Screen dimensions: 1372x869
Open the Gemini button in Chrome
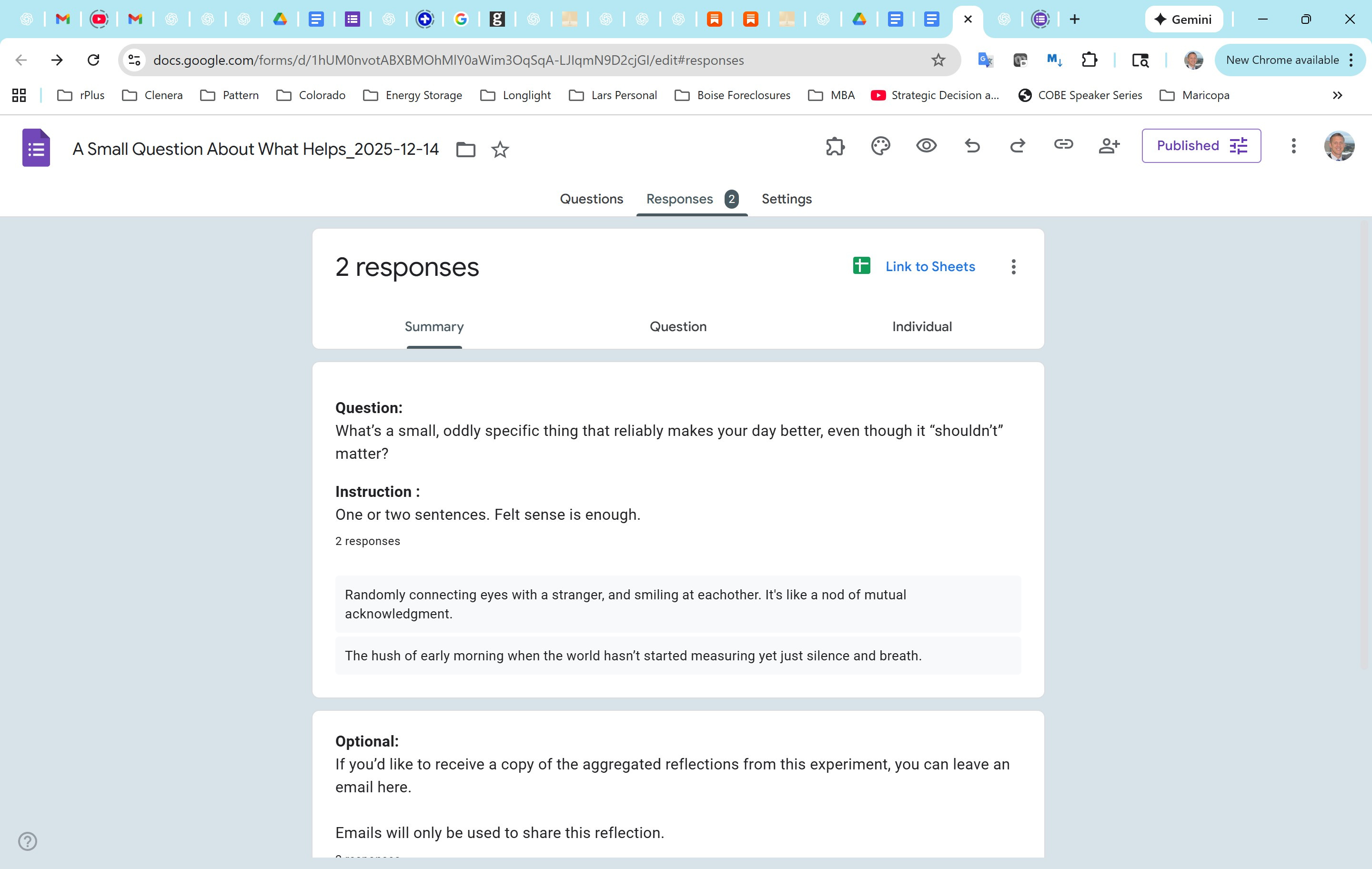(x=1183, y=20)
